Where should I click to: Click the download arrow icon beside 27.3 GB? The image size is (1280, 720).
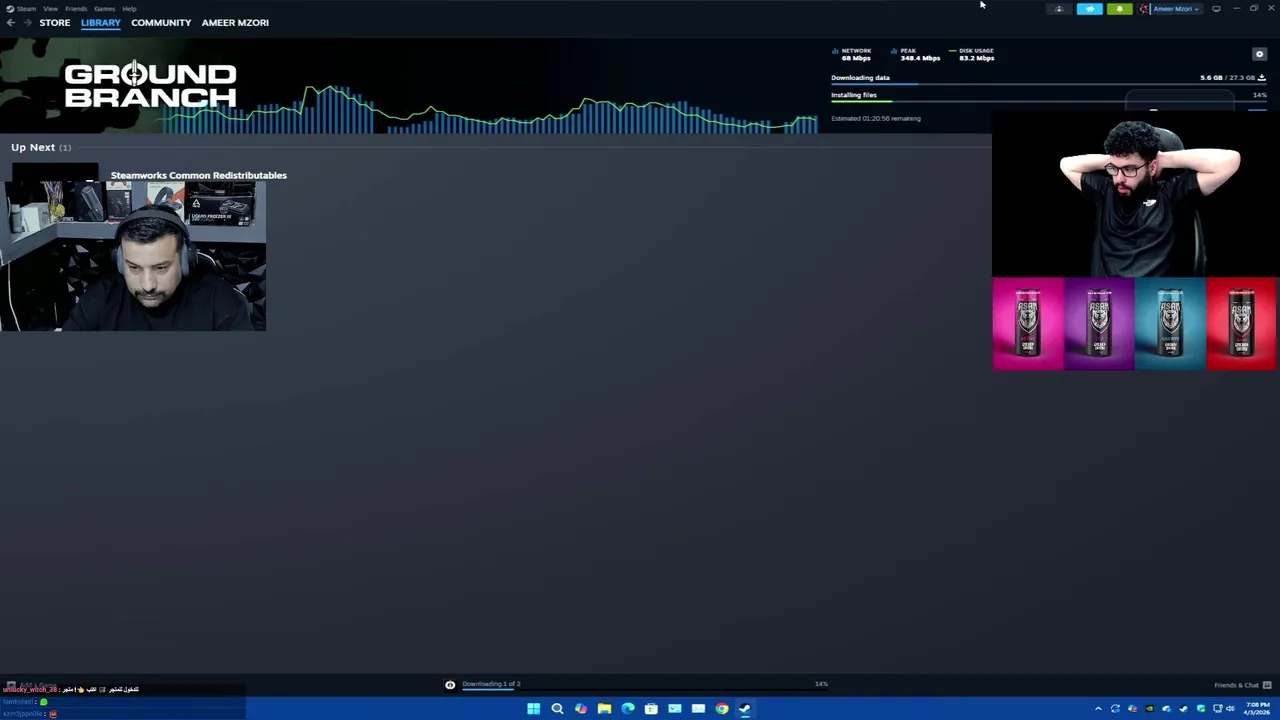tap(1262, 77)
